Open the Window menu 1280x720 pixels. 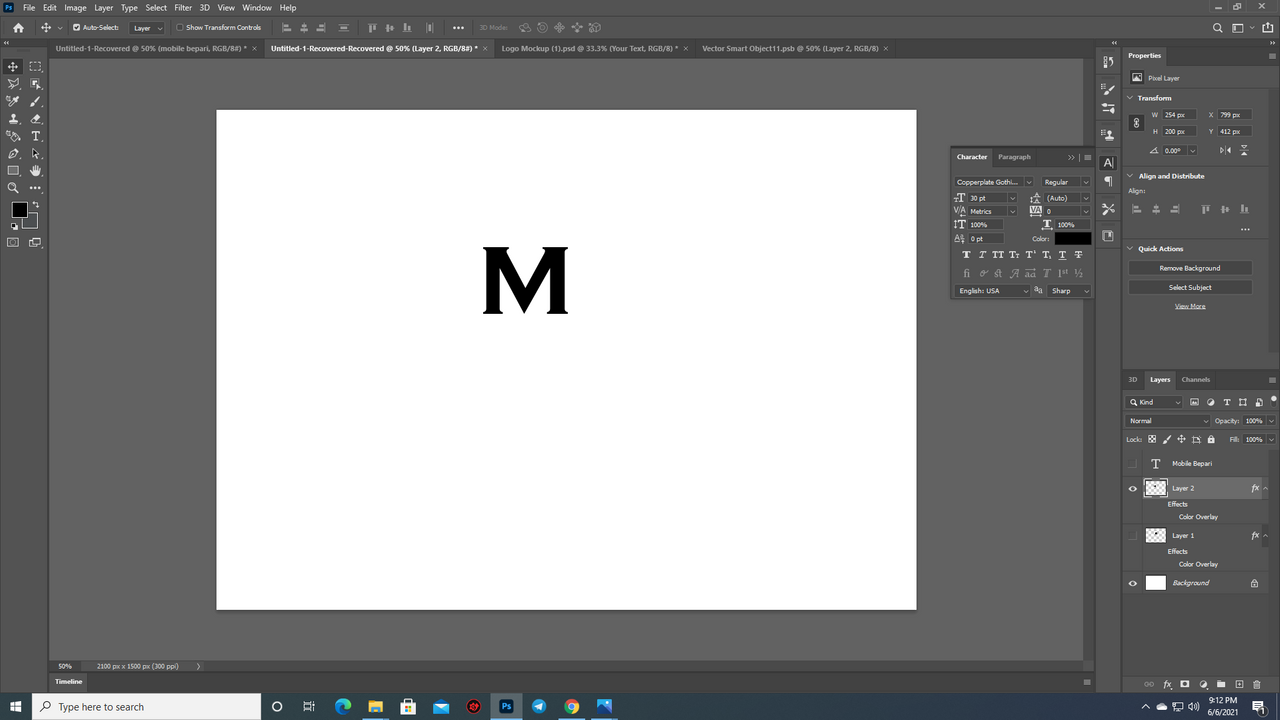pos(257,7)
